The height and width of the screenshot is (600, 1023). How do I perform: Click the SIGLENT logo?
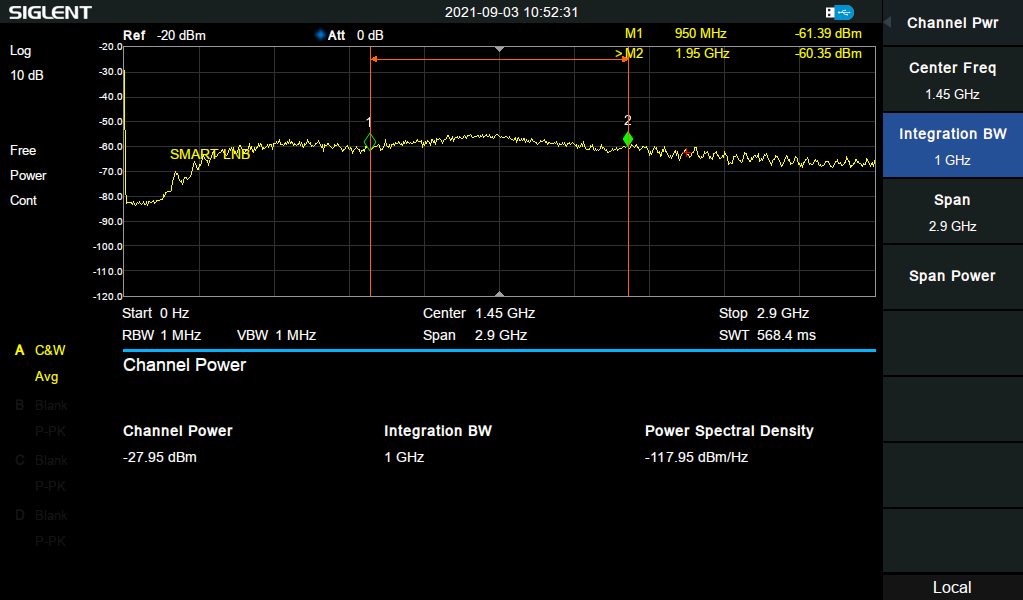coord(50,12)
